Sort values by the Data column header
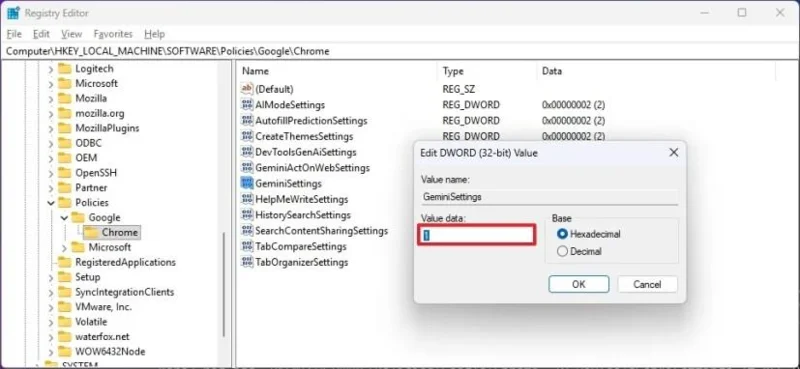 [x=656, y=71]
